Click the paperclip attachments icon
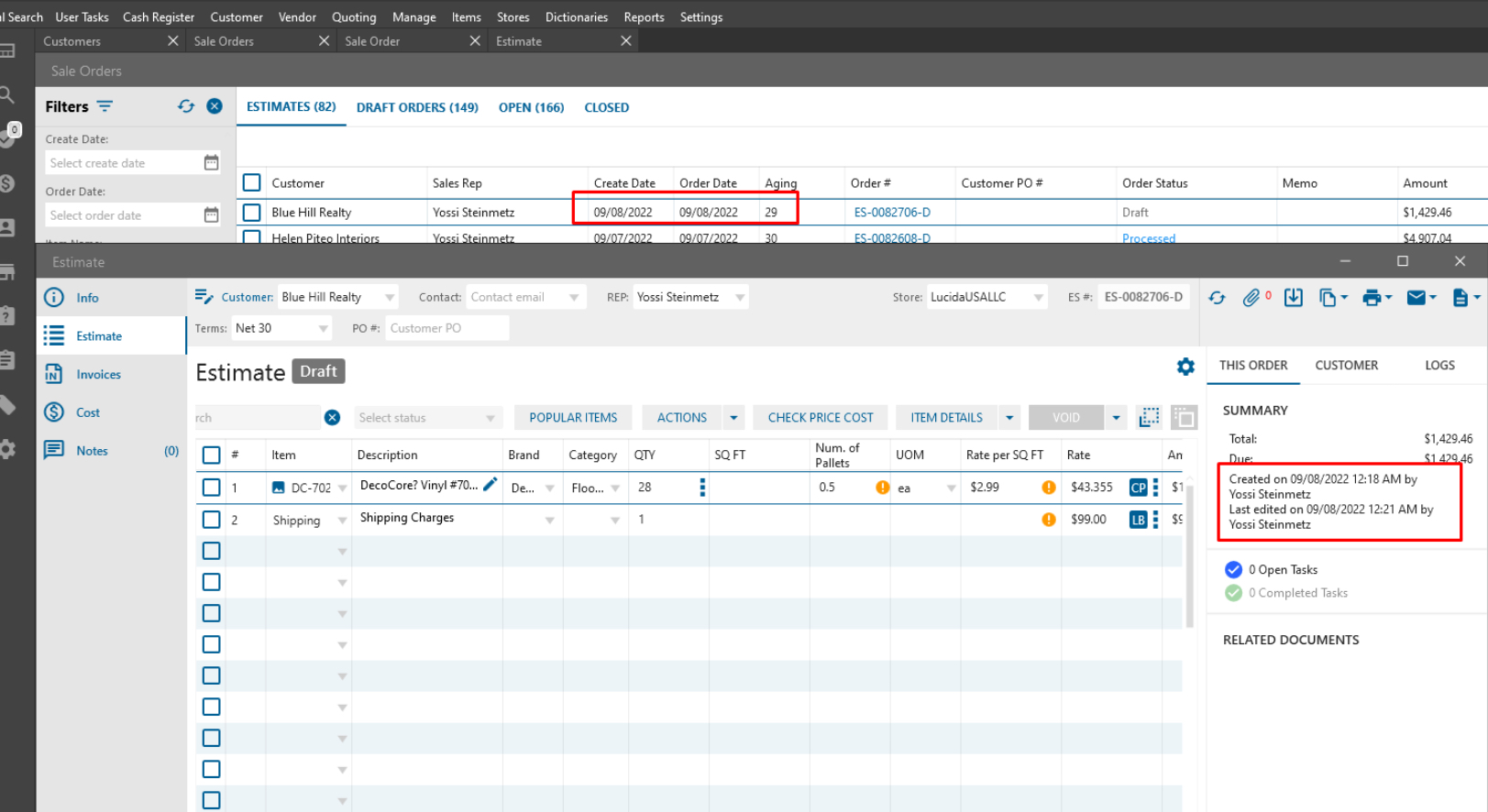Screen dimensions: 1488x812 click(x=1251, y=298)
